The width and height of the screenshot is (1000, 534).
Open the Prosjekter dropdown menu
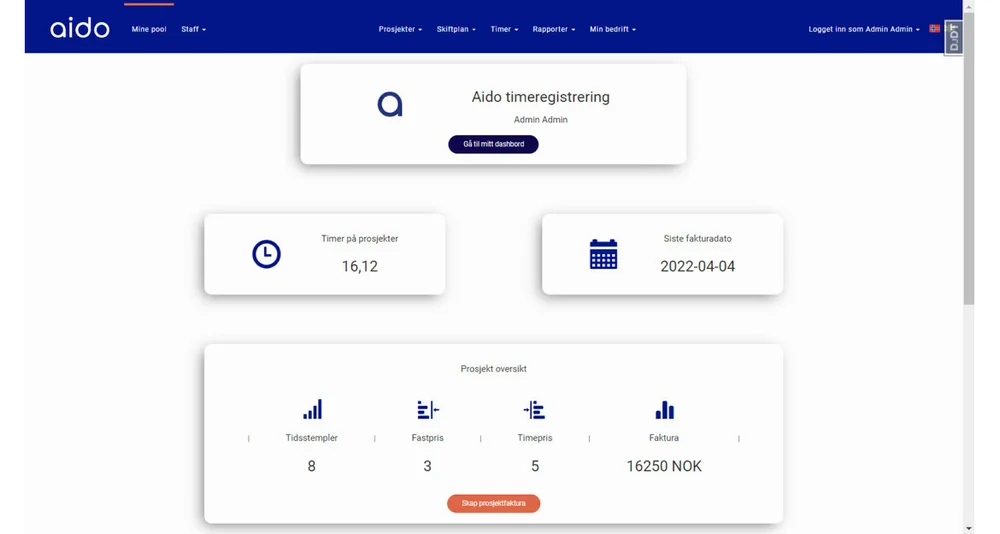pos(400,29)
